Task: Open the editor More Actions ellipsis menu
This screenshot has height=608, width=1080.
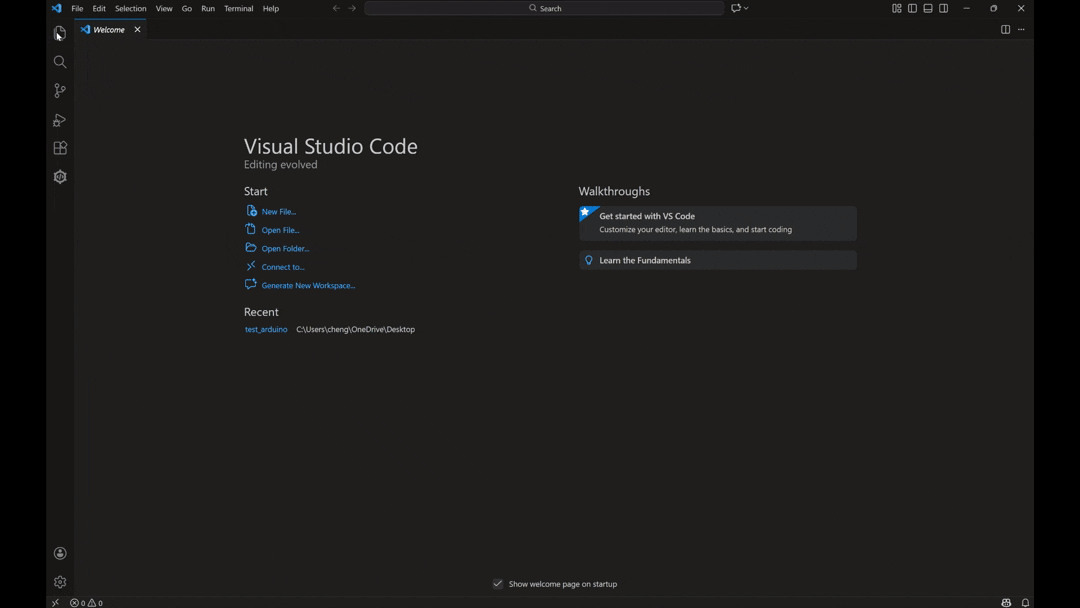Action: click(x=1021, y=30)
